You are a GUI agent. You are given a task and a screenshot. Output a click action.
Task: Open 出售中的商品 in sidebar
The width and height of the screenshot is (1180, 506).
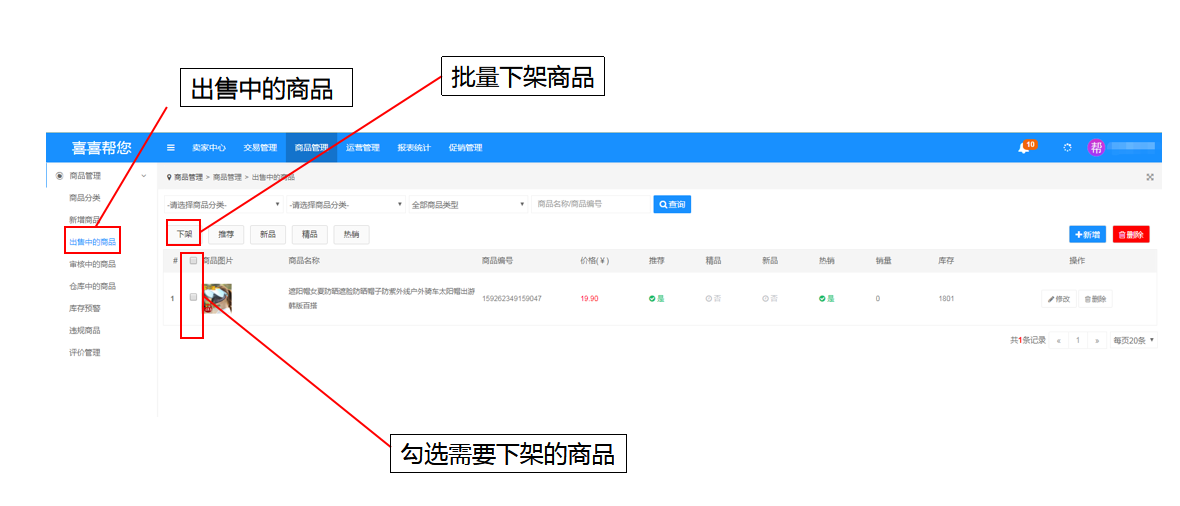(92, 242)
